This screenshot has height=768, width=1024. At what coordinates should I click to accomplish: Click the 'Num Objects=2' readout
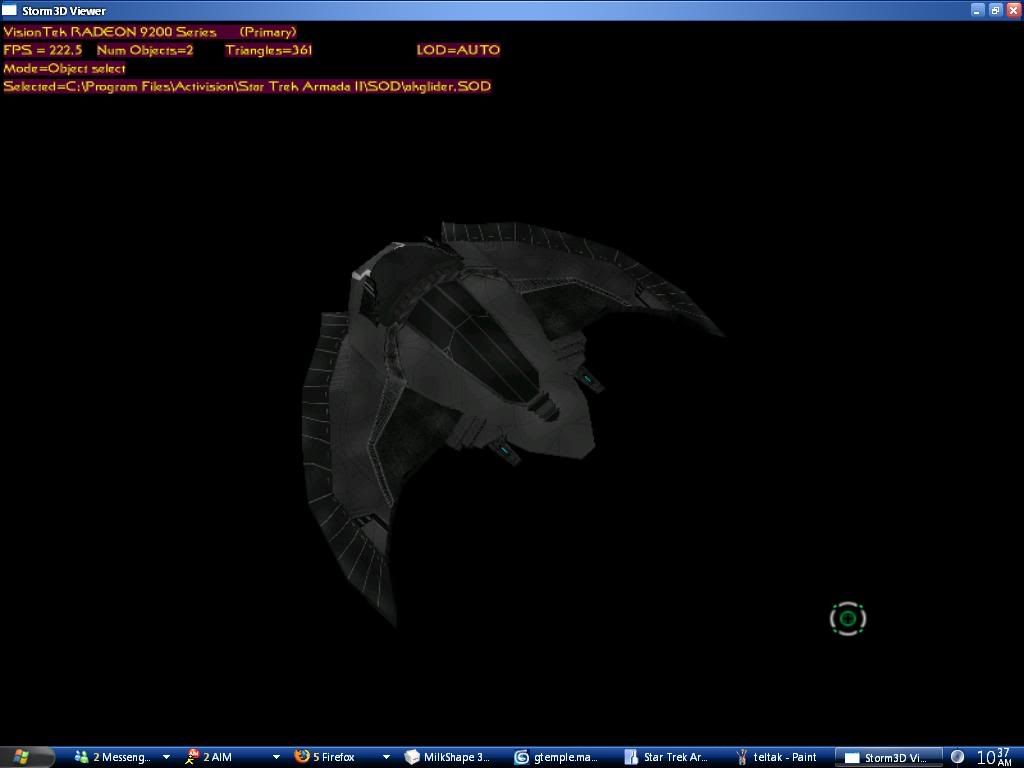(145, 50)
